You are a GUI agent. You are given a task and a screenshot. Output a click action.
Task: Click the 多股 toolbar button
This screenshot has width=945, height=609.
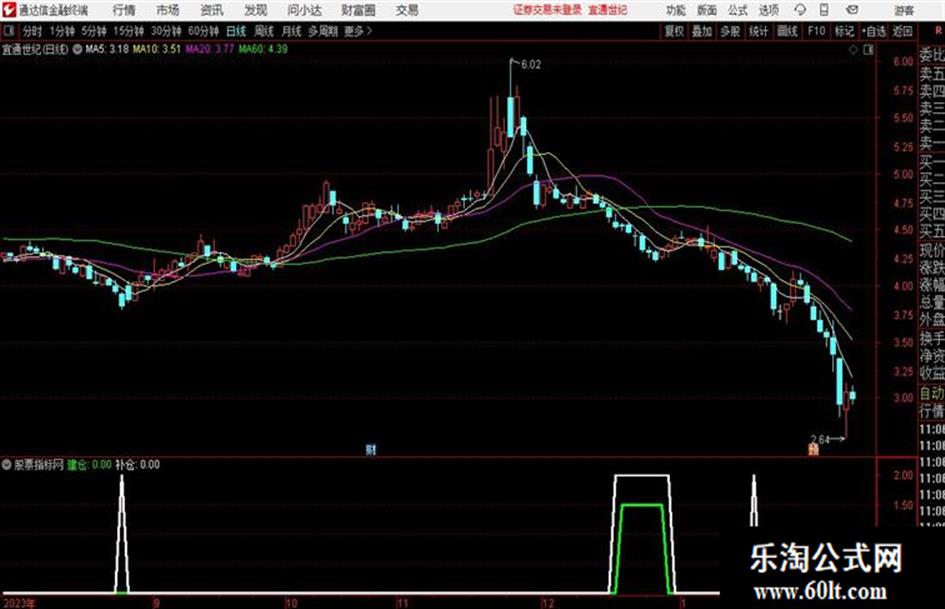tap(730, 31)
